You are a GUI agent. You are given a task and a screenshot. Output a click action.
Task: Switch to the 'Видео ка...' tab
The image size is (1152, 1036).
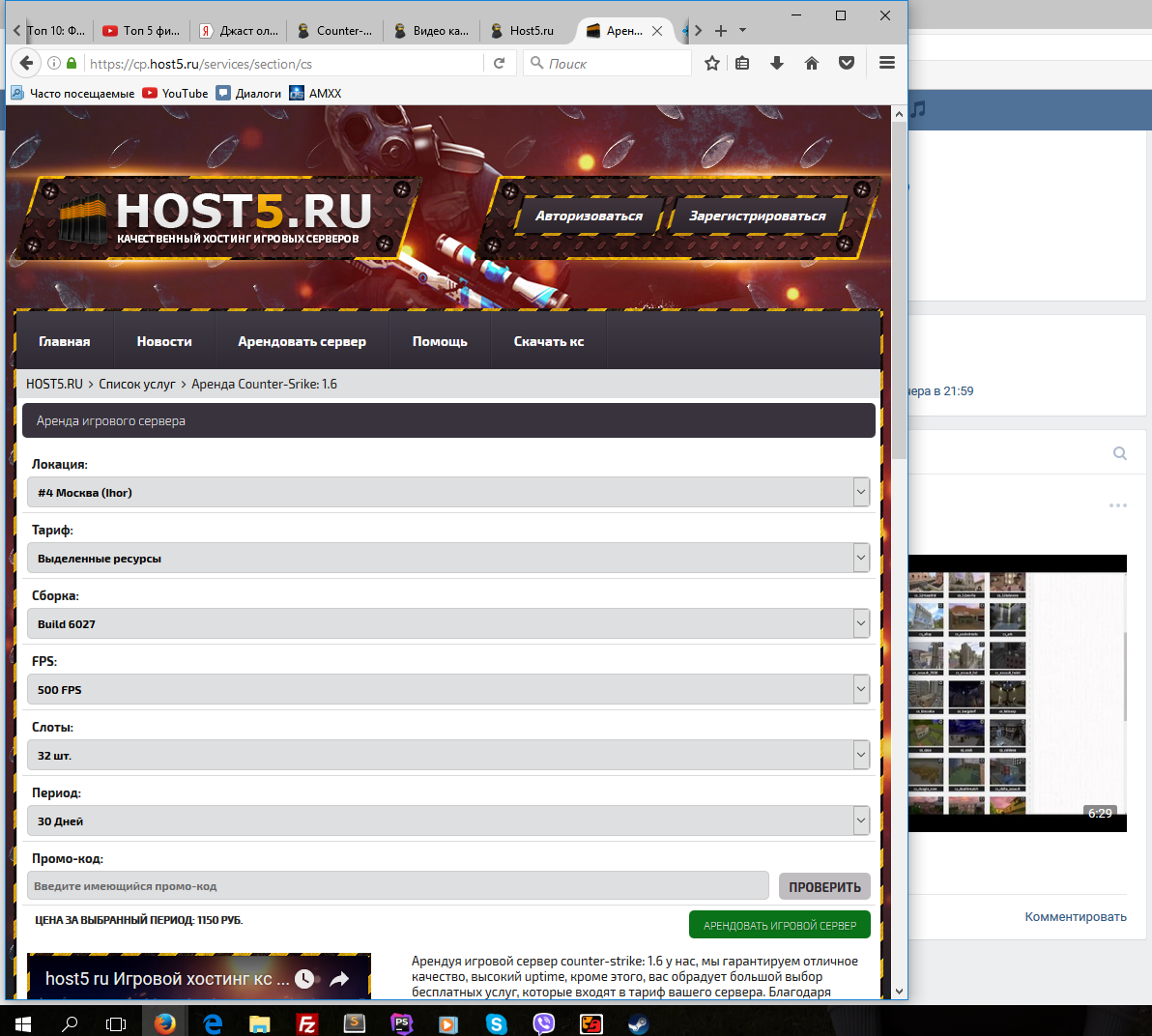click(x=432, y=31)
